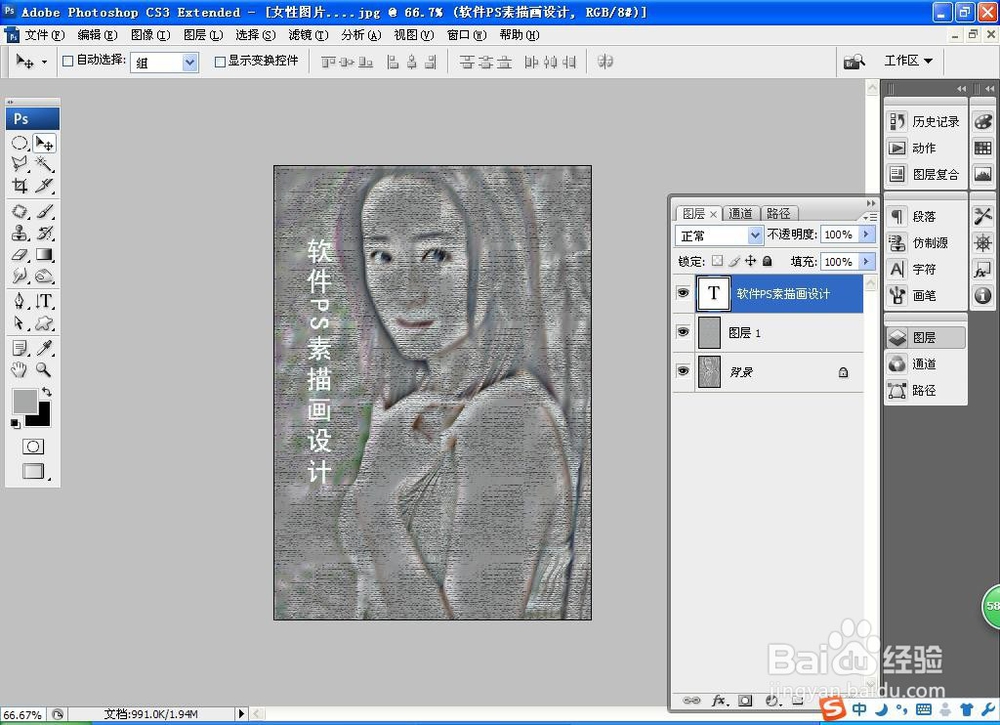The height and width of the screenshot is (725, 1000).
Task: Hide the 背景 layer visibility
Action: (683, 372)
